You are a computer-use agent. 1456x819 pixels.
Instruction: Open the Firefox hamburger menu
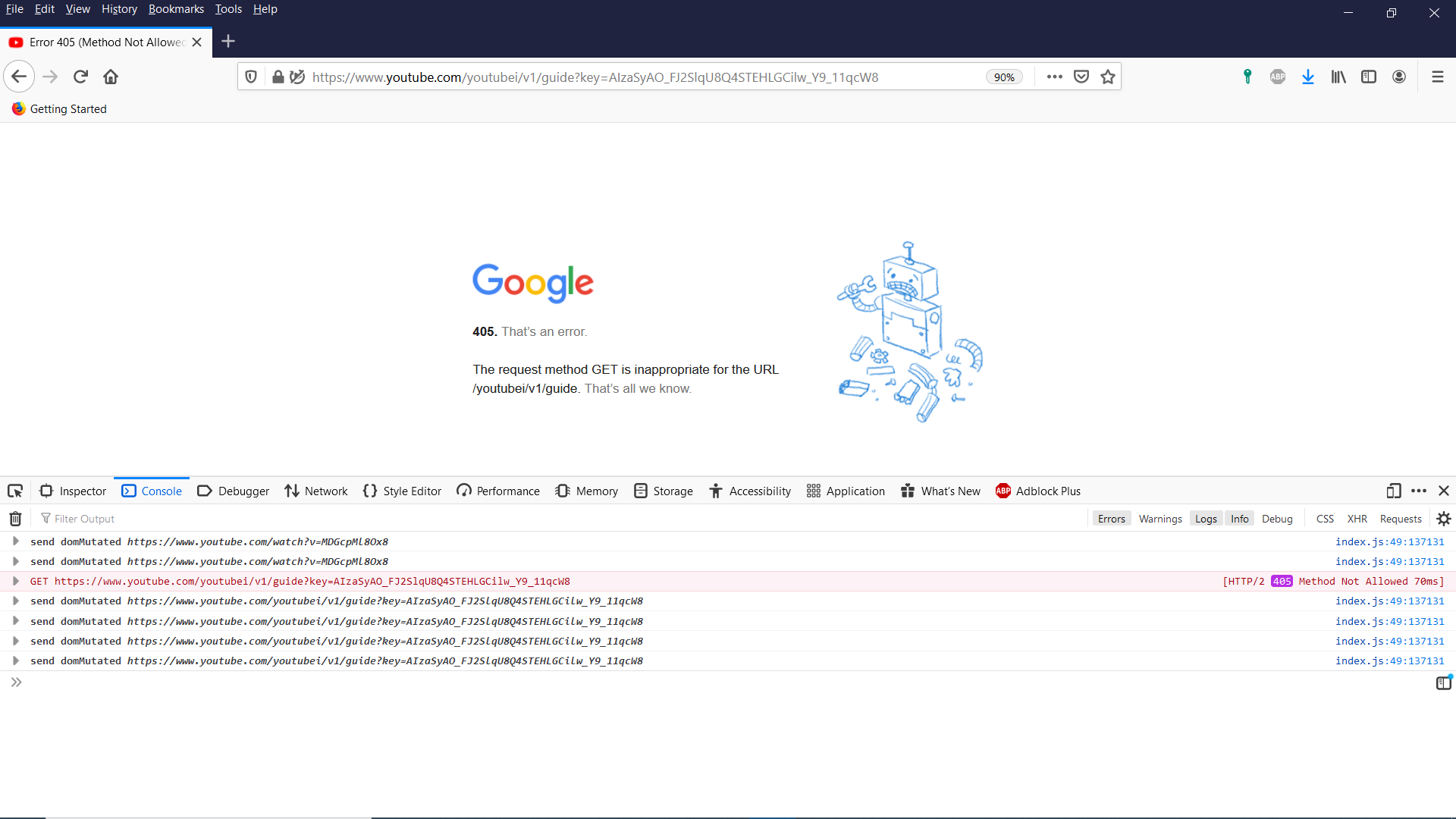(1437, 77)
